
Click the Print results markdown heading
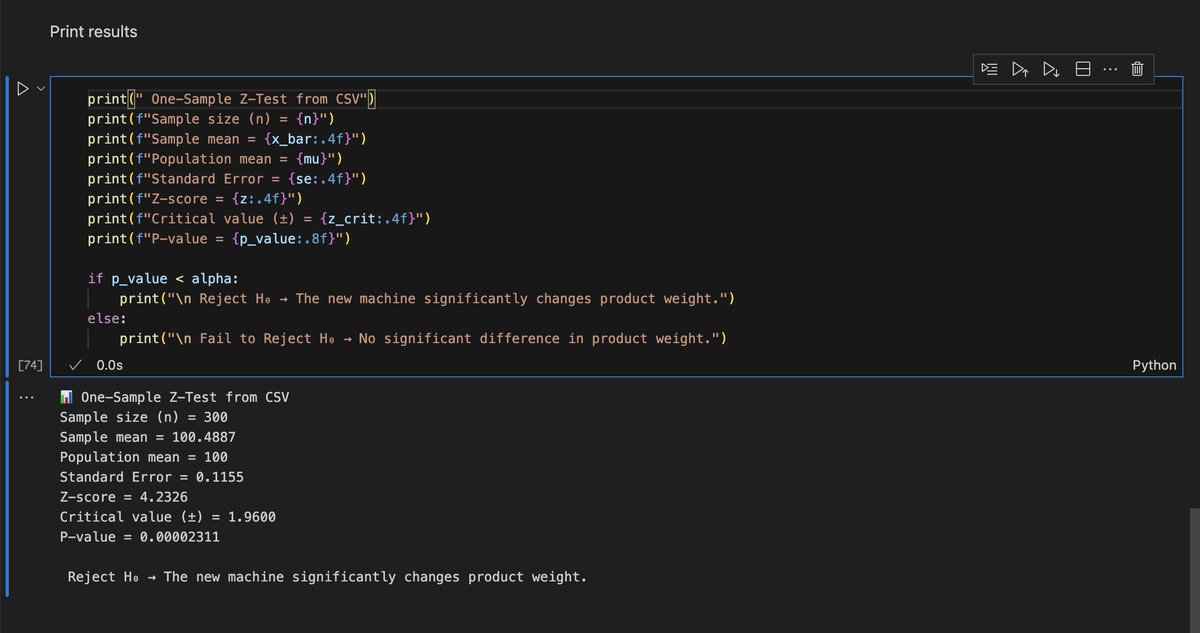click(94, 32)
